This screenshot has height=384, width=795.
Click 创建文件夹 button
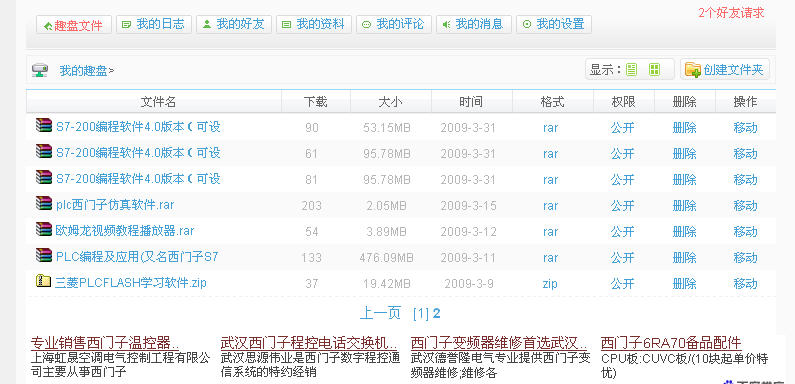point(725,69)
